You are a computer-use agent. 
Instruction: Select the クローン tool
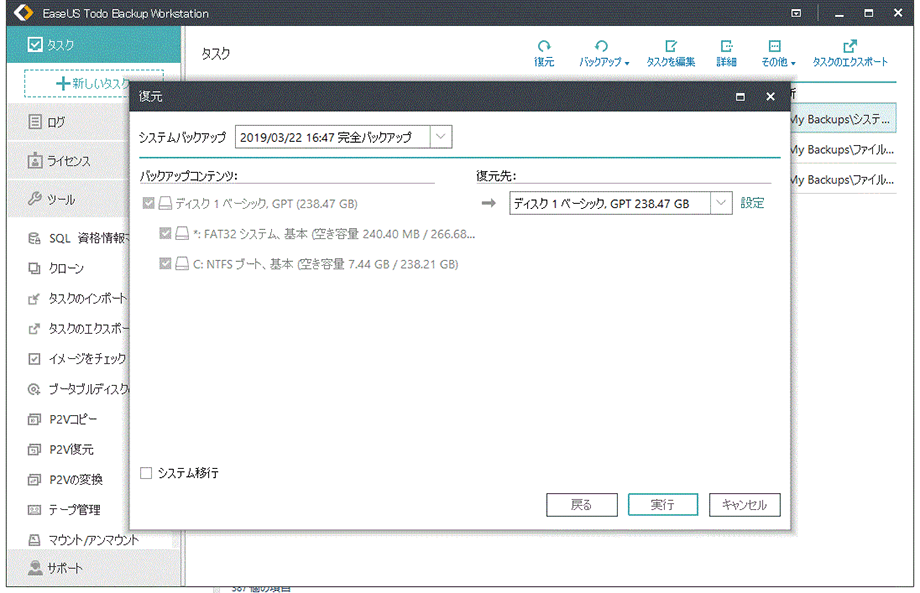pos(56,268)
